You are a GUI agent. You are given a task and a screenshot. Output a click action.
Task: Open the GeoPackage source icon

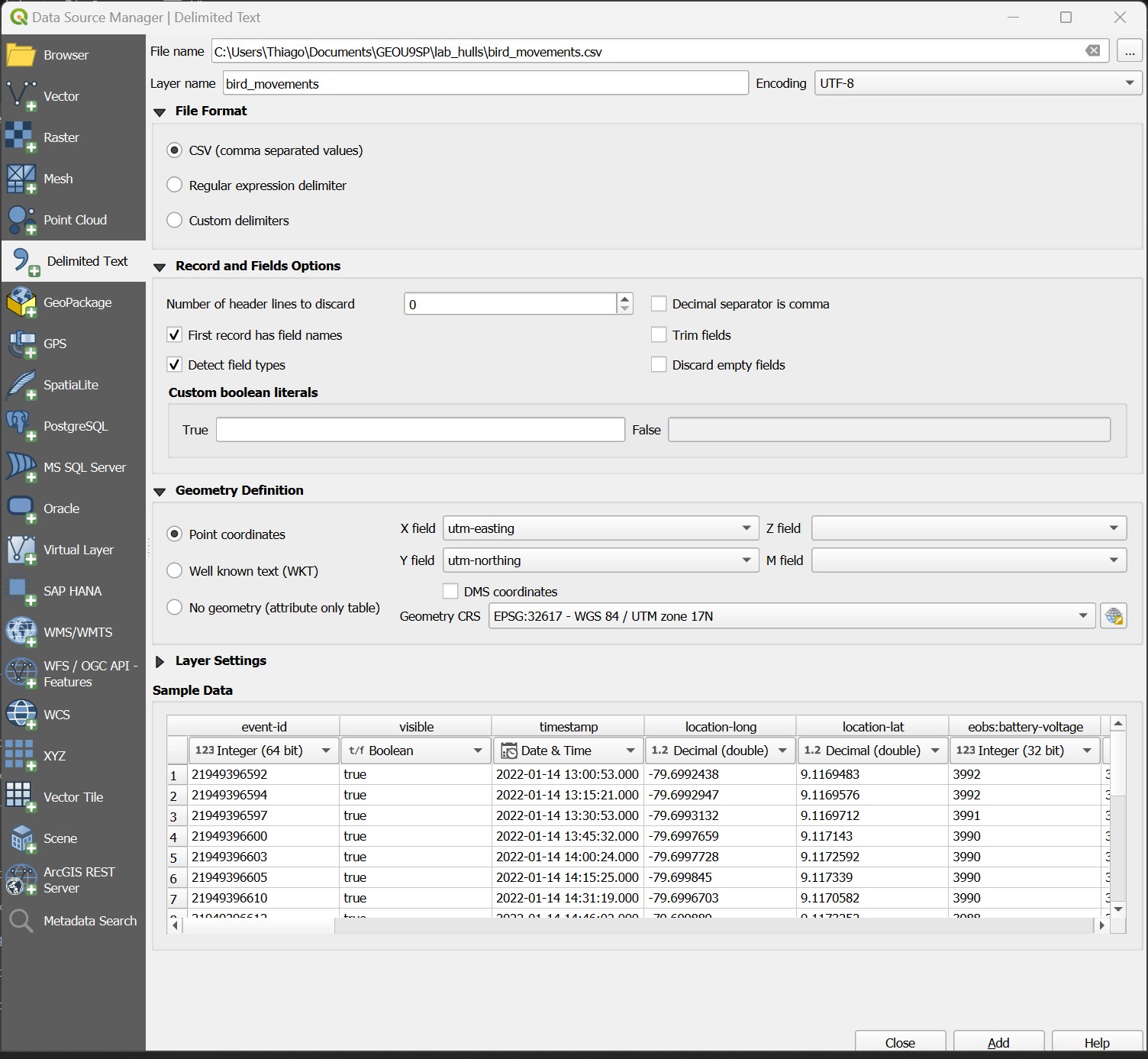[21, 302]
